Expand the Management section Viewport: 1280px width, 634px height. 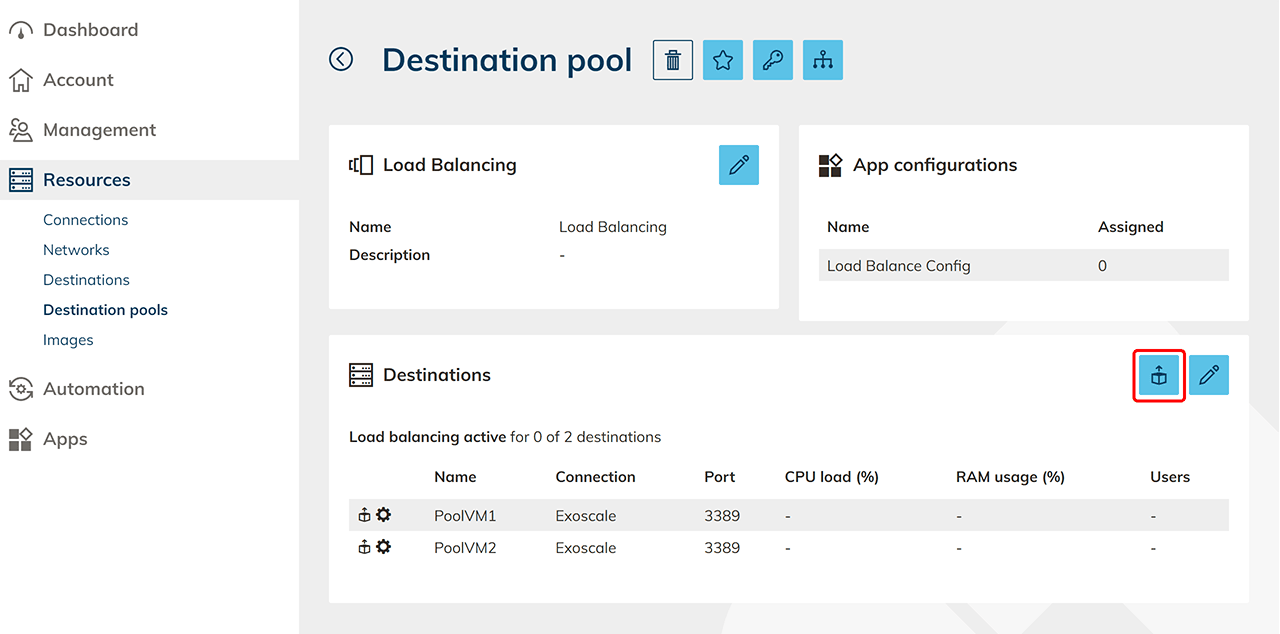(99, 130)
